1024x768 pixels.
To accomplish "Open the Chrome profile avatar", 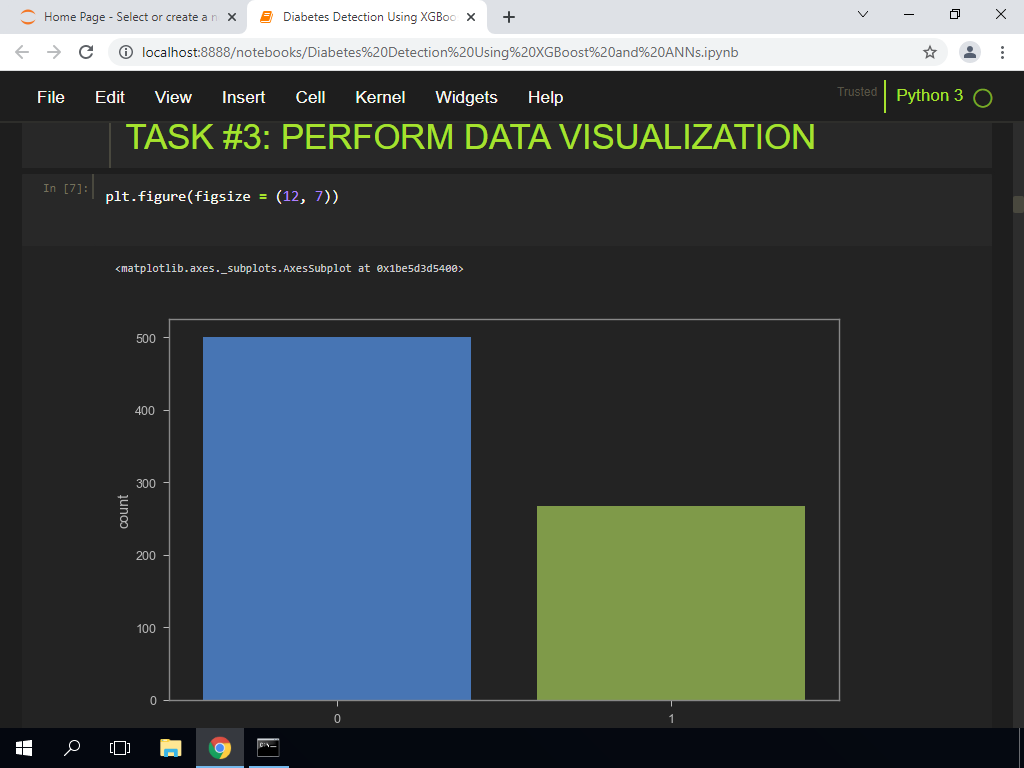I will 970,52.
